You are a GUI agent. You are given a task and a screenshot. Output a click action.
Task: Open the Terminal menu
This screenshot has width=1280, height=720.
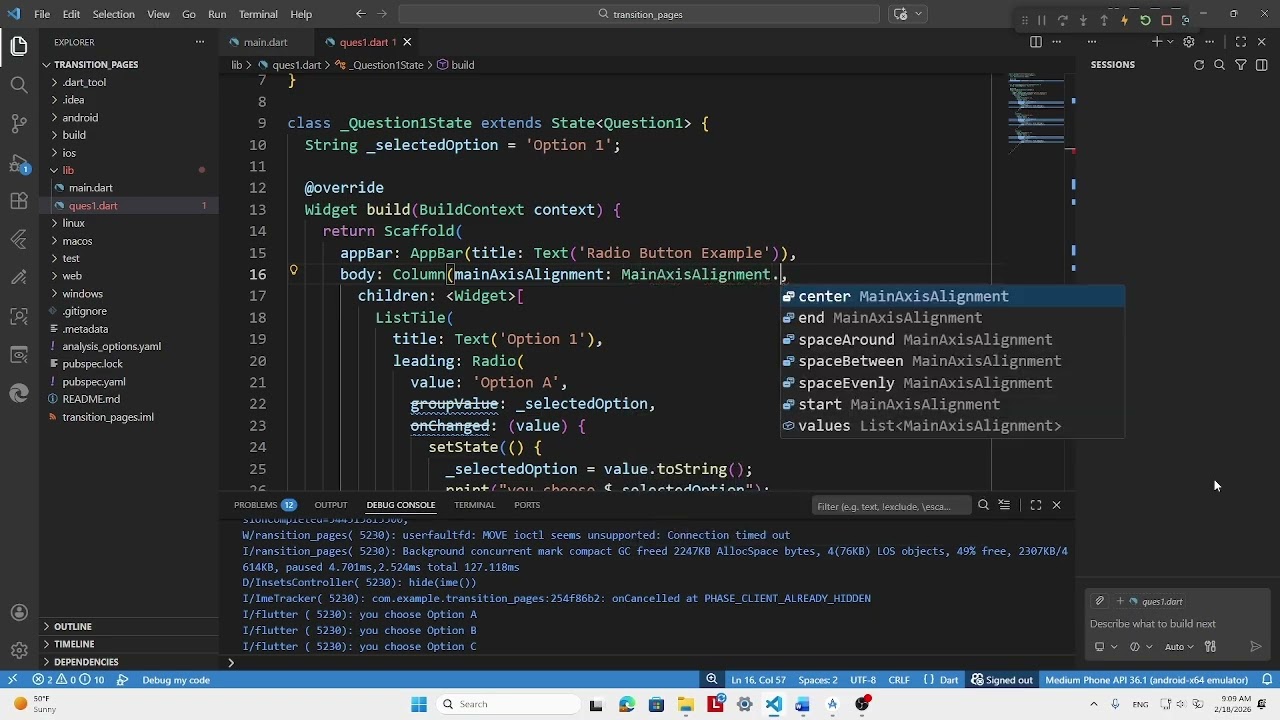[x=258, y=14]
